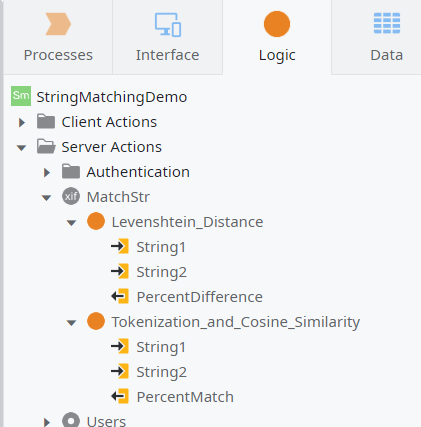421x427 pixels.
Task: Click the Interface screens icon
Action: pyautogui.click(x=168, y=24)
